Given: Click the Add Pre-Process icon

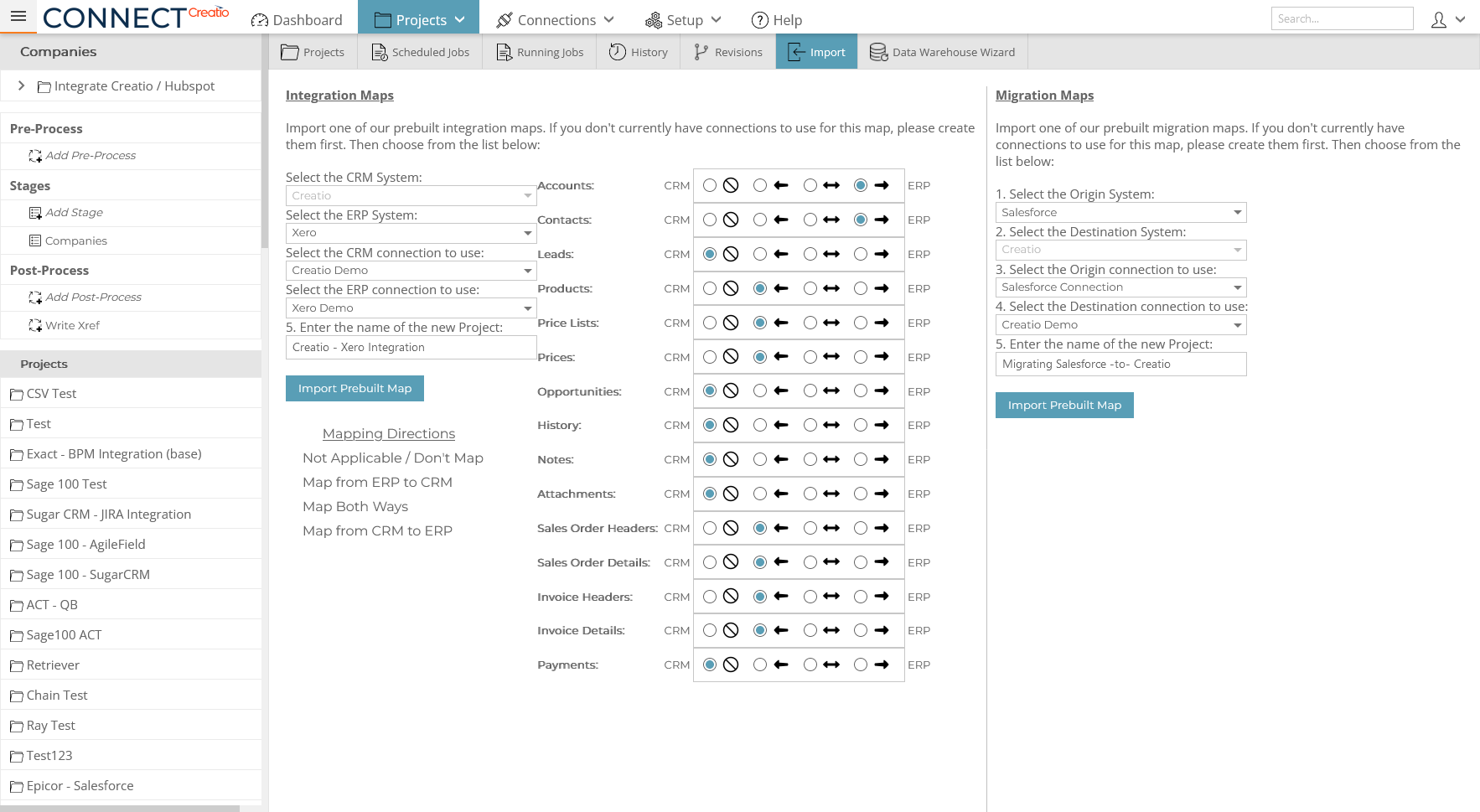Looking at the screenshot, I should coord(35,155).
